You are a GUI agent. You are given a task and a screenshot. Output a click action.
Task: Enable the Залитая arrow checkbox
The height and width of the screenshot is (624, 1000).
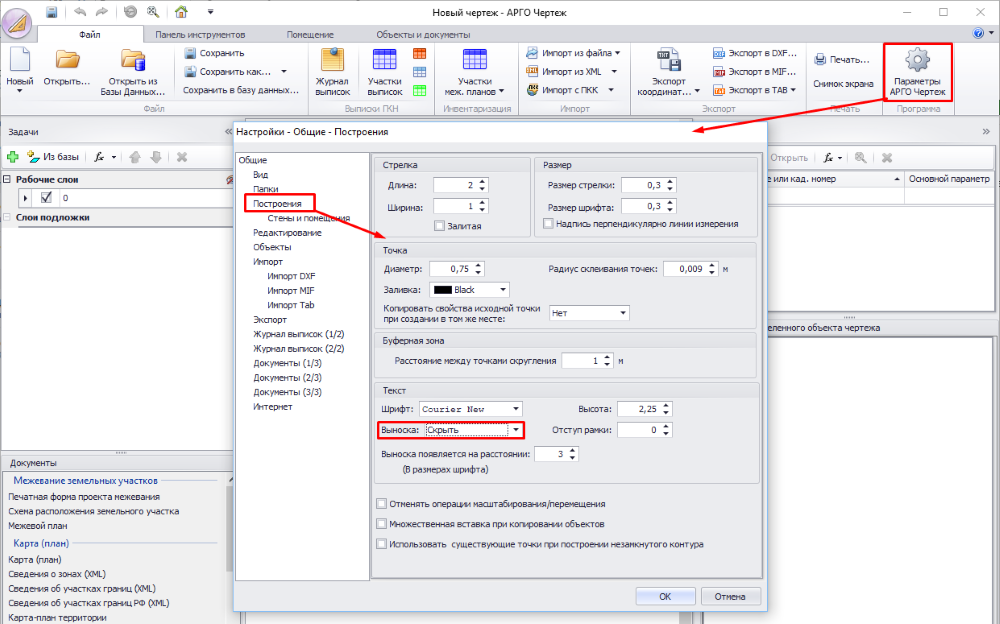coord(440,227)
